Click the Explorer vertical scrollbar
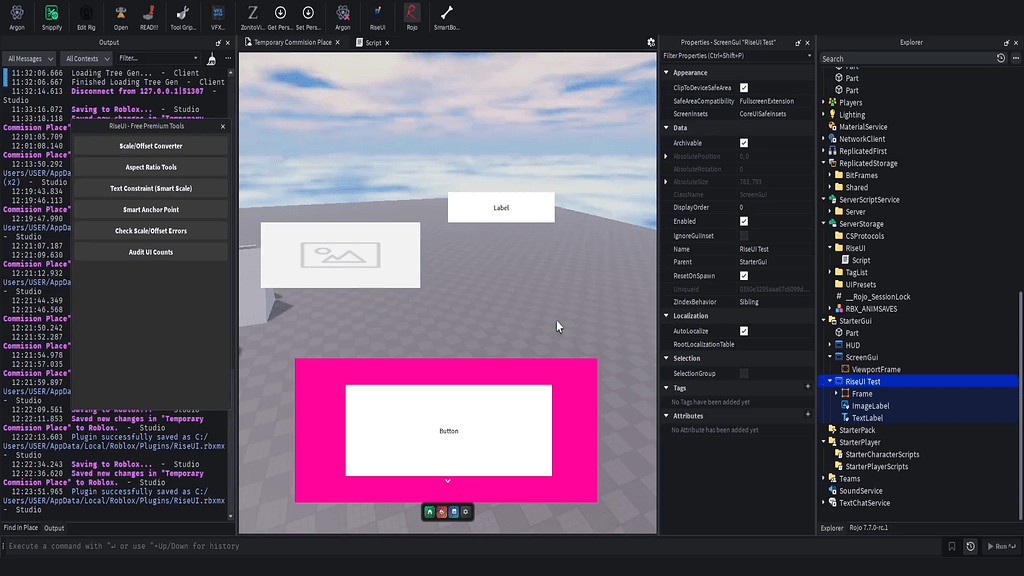The image size is (1024, 576). tap(1020, 405)
